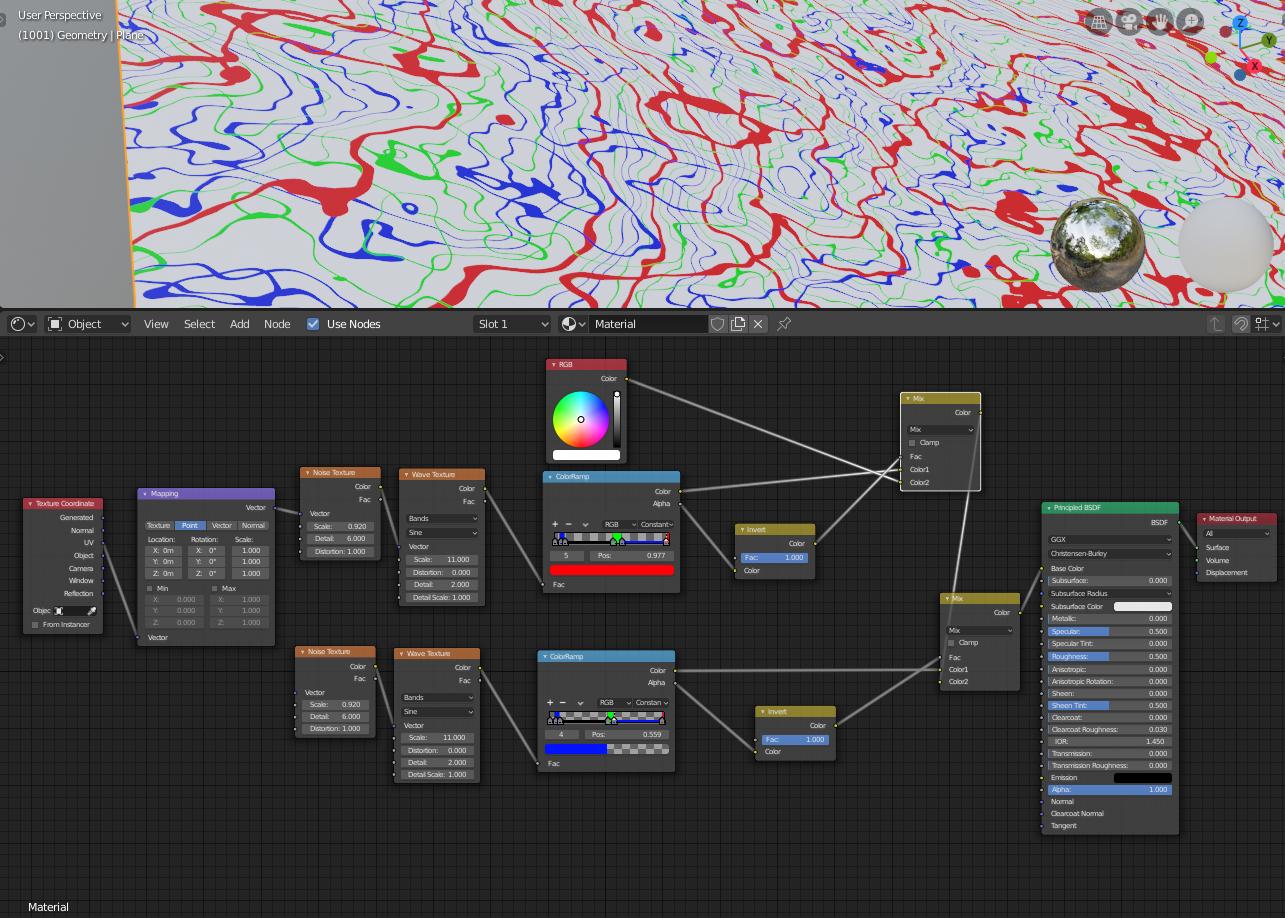Screen dimensions: 1285x918
Task: Open the All target dropdown in Material Output
Action: (x=1237, y=534)
